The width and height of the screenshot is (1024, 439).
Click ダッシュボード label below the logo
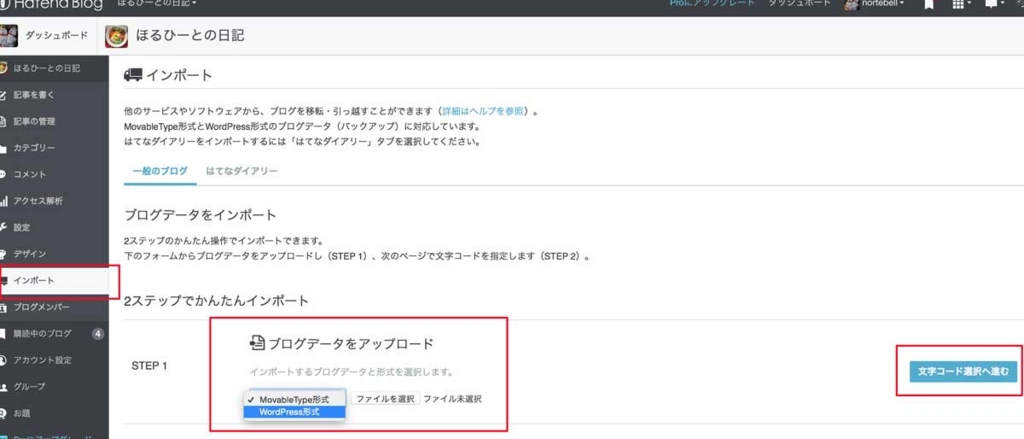point(56,36)
